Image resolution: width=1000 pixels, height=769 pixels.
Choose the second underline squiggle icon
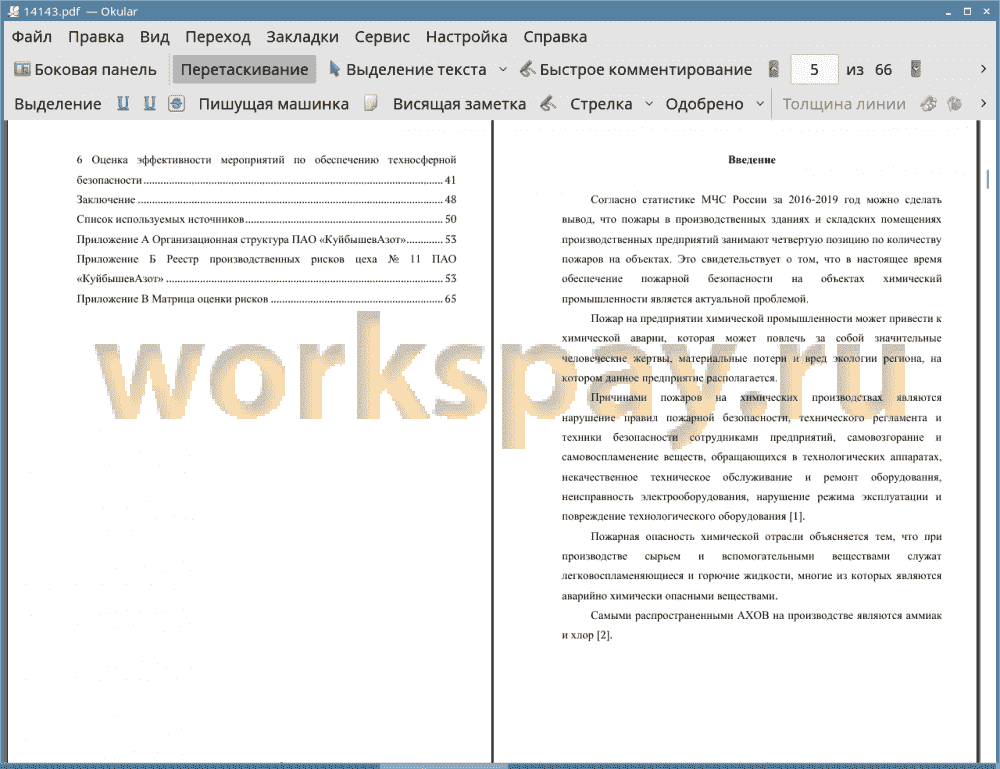149,103
